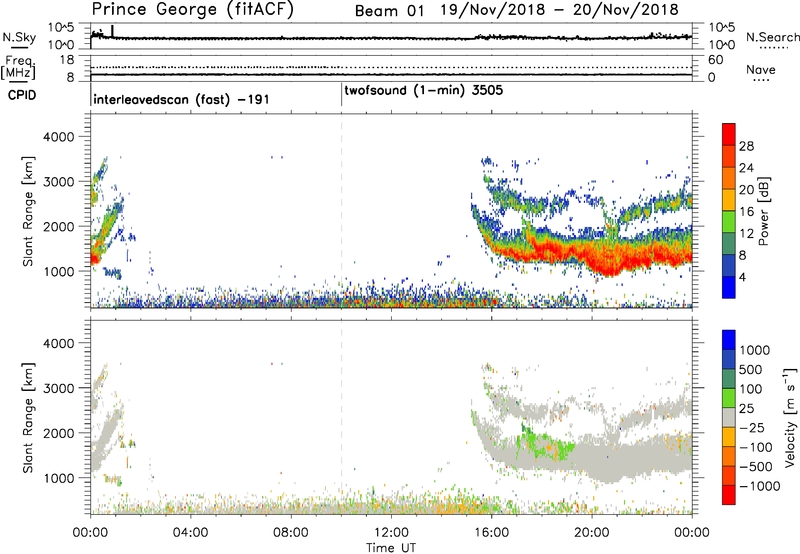
Task: Click the '16' power colorbar label
Action: tap(746, 212)
